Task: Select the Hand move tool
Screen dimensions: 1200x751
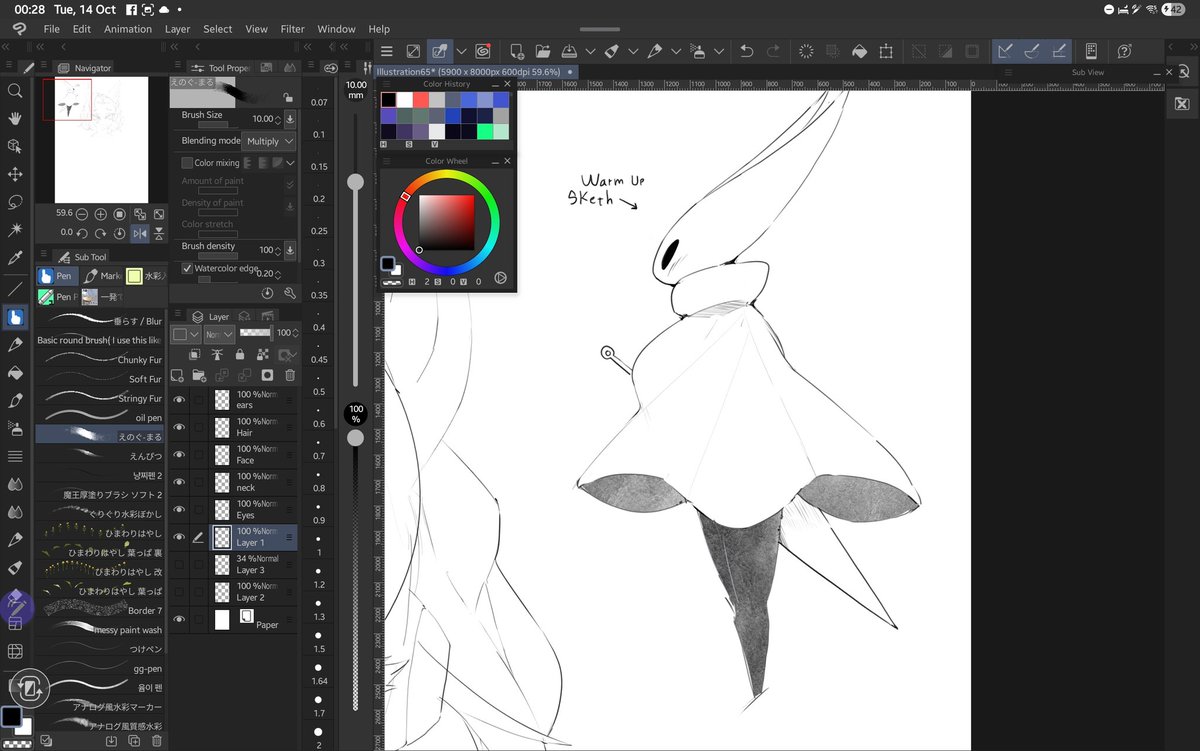Action: point(15,118)
